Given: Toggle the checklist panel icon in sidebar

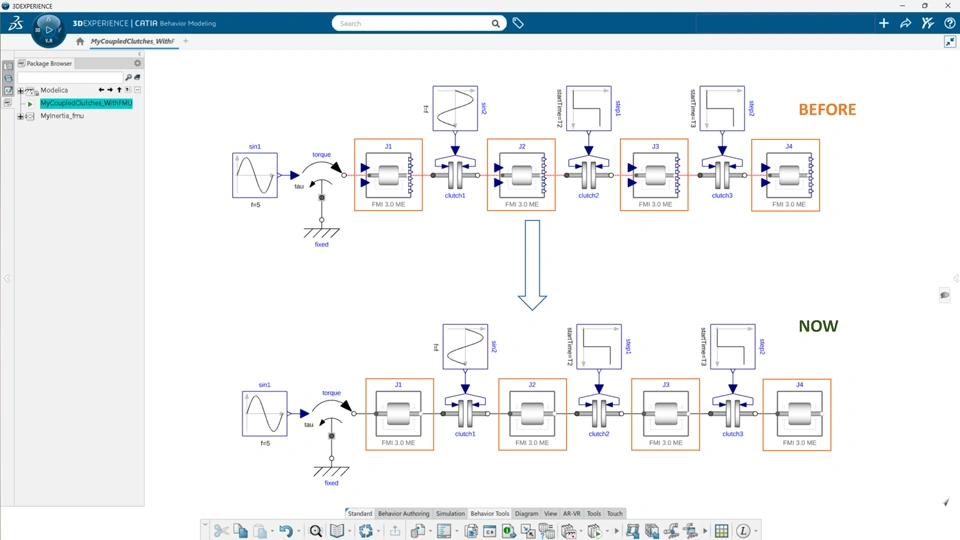Looking at the screenshot, I should tap(8, 91).
